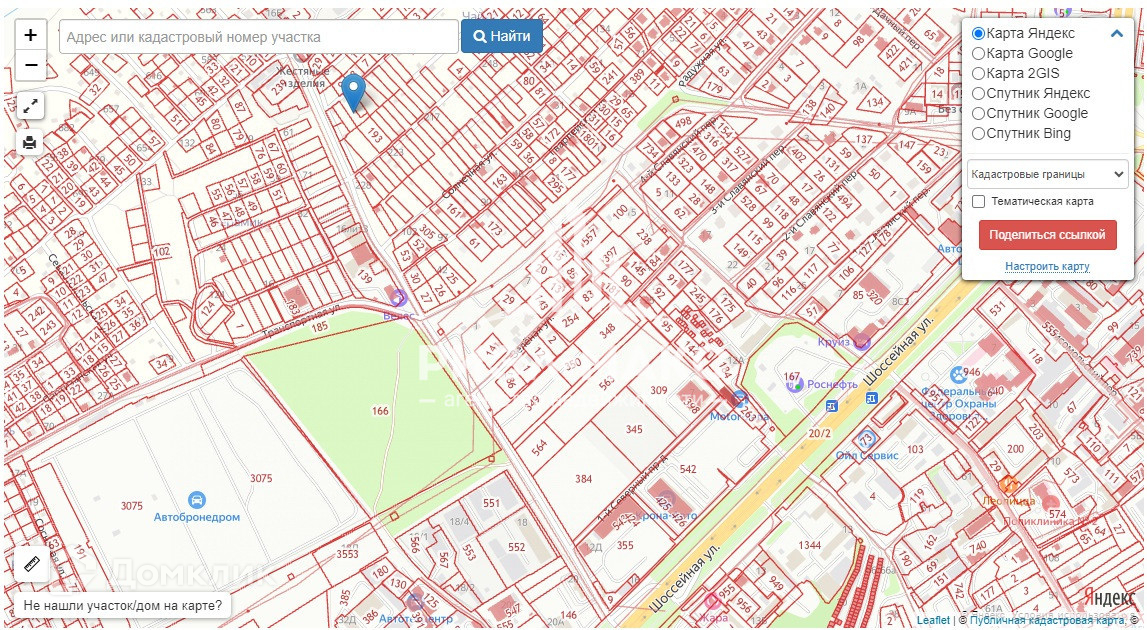Viewport: 1147px width, 630px height.
Task: Print the map using the printer icon
Action: [30, 143]
